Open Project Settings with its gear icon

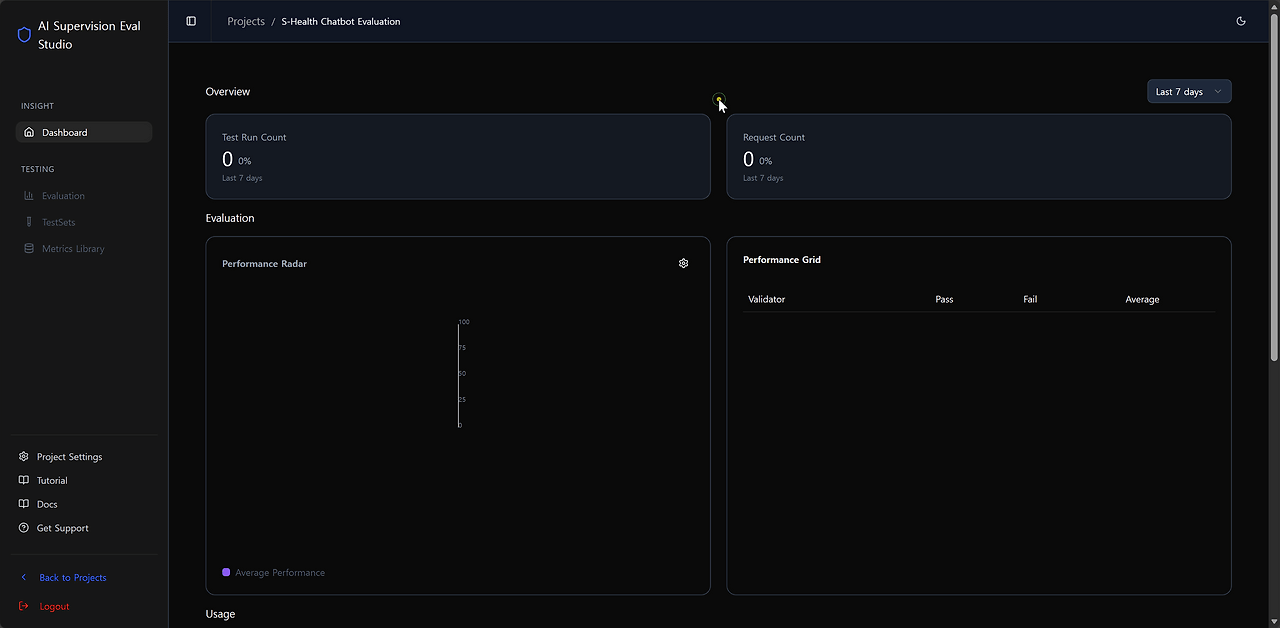(23, 456)
